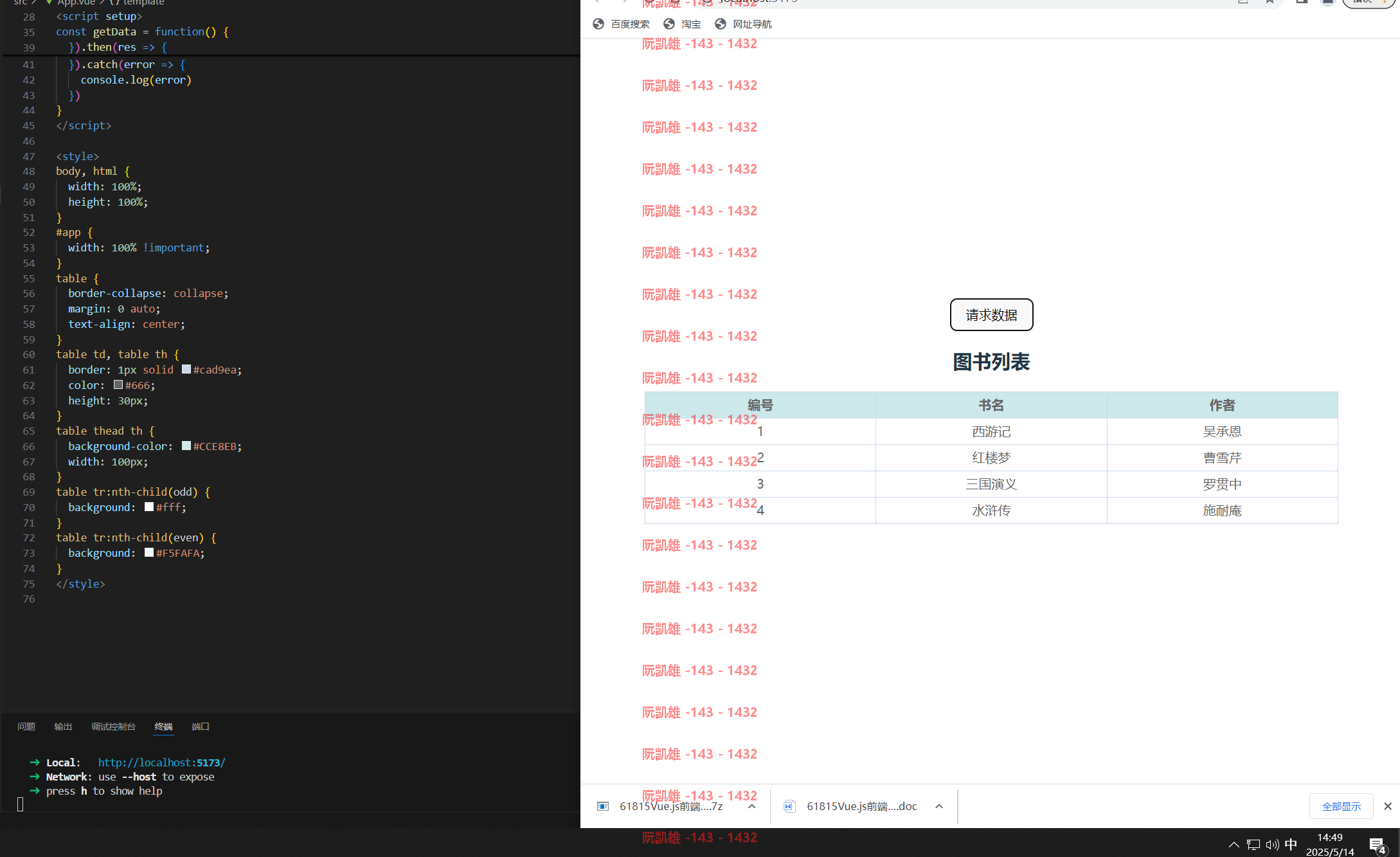Click the 编号 table header
Image resolution: width=1400 pixels, height=857 pixels.
pyautogui.click(x=760, y=405)
